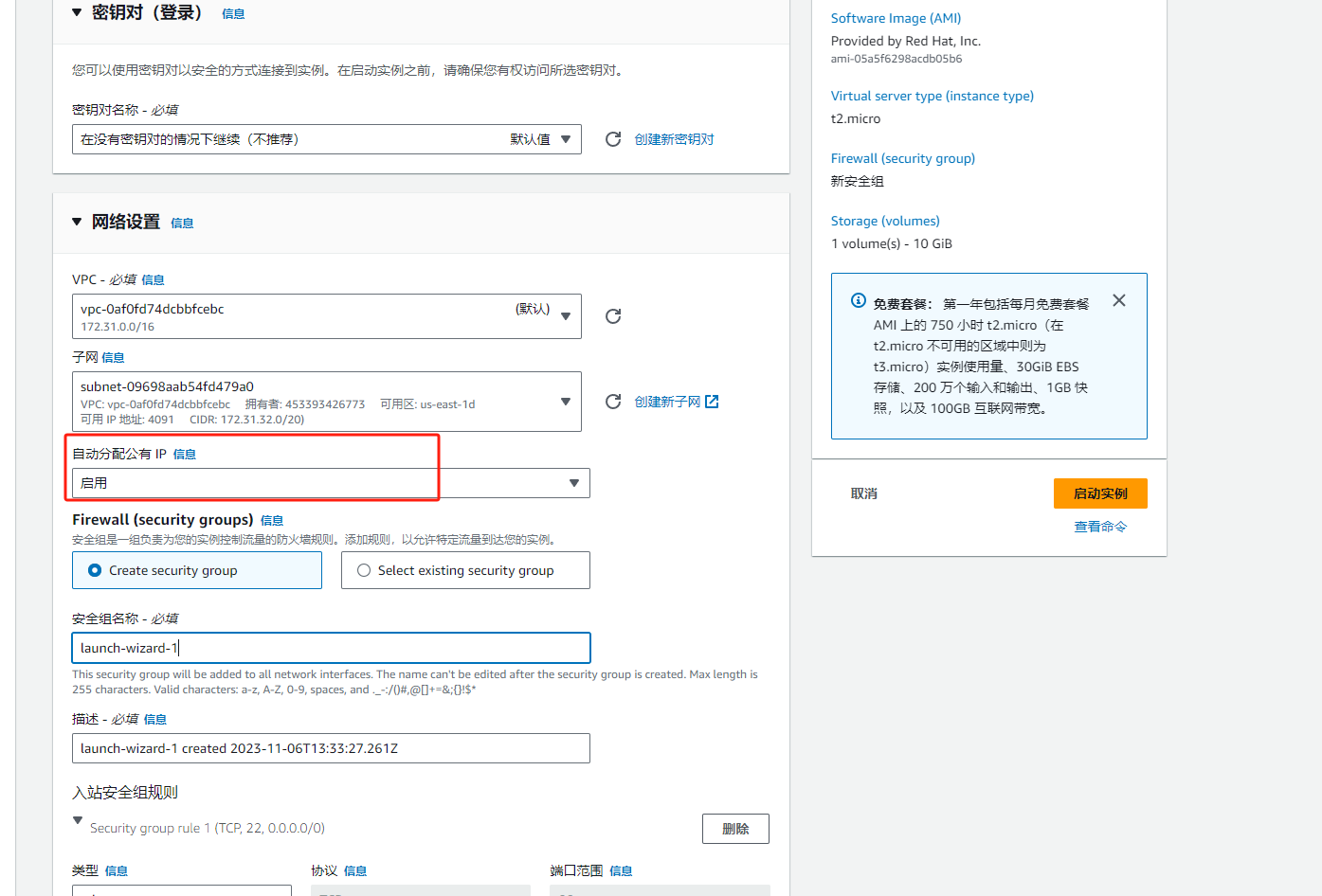Open Software Image (AMI) summary link

pyautogui.click(x=896, y=18)
